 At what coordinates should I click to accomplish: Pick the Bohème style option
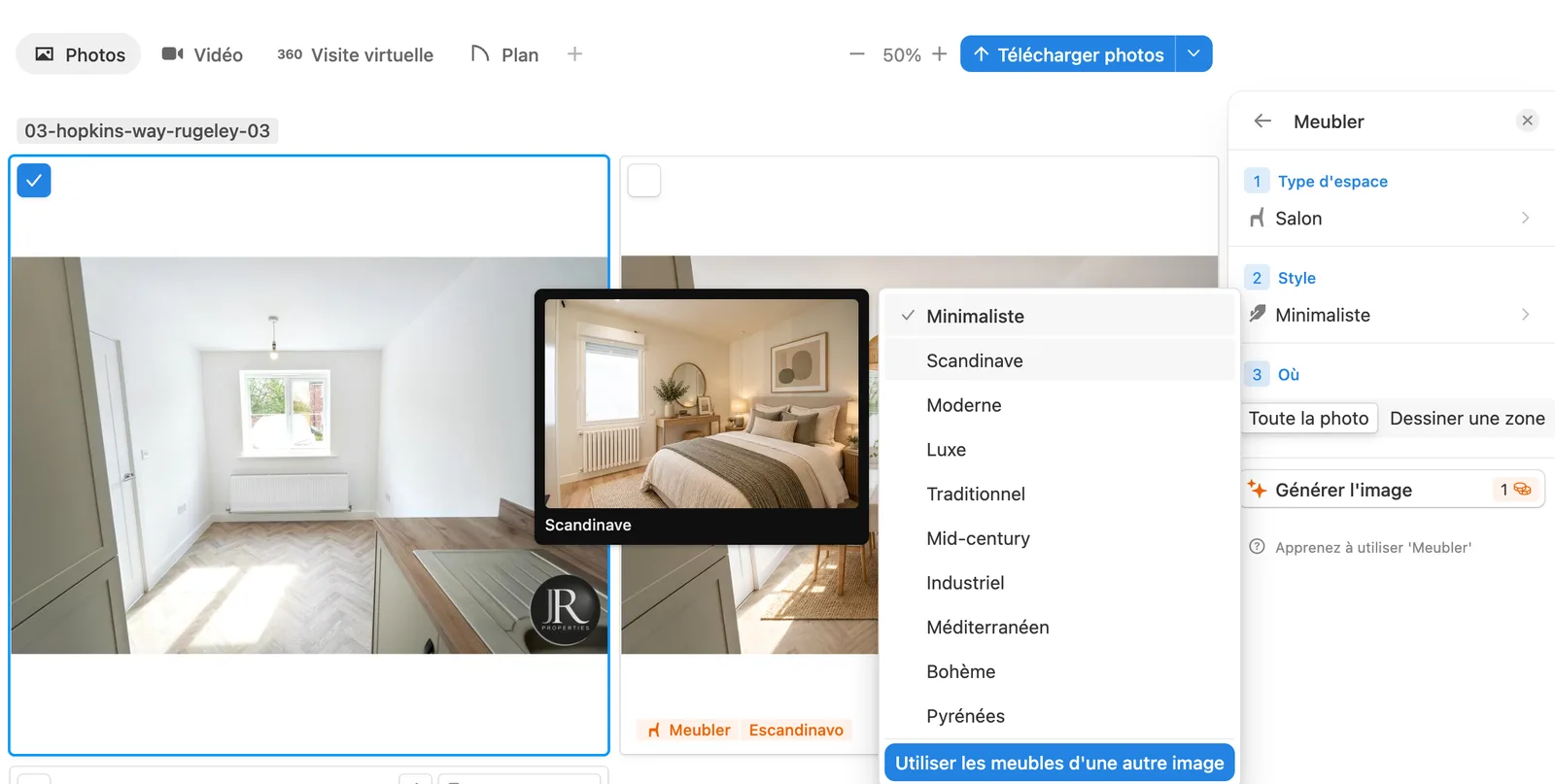(x=1059, y=672)
